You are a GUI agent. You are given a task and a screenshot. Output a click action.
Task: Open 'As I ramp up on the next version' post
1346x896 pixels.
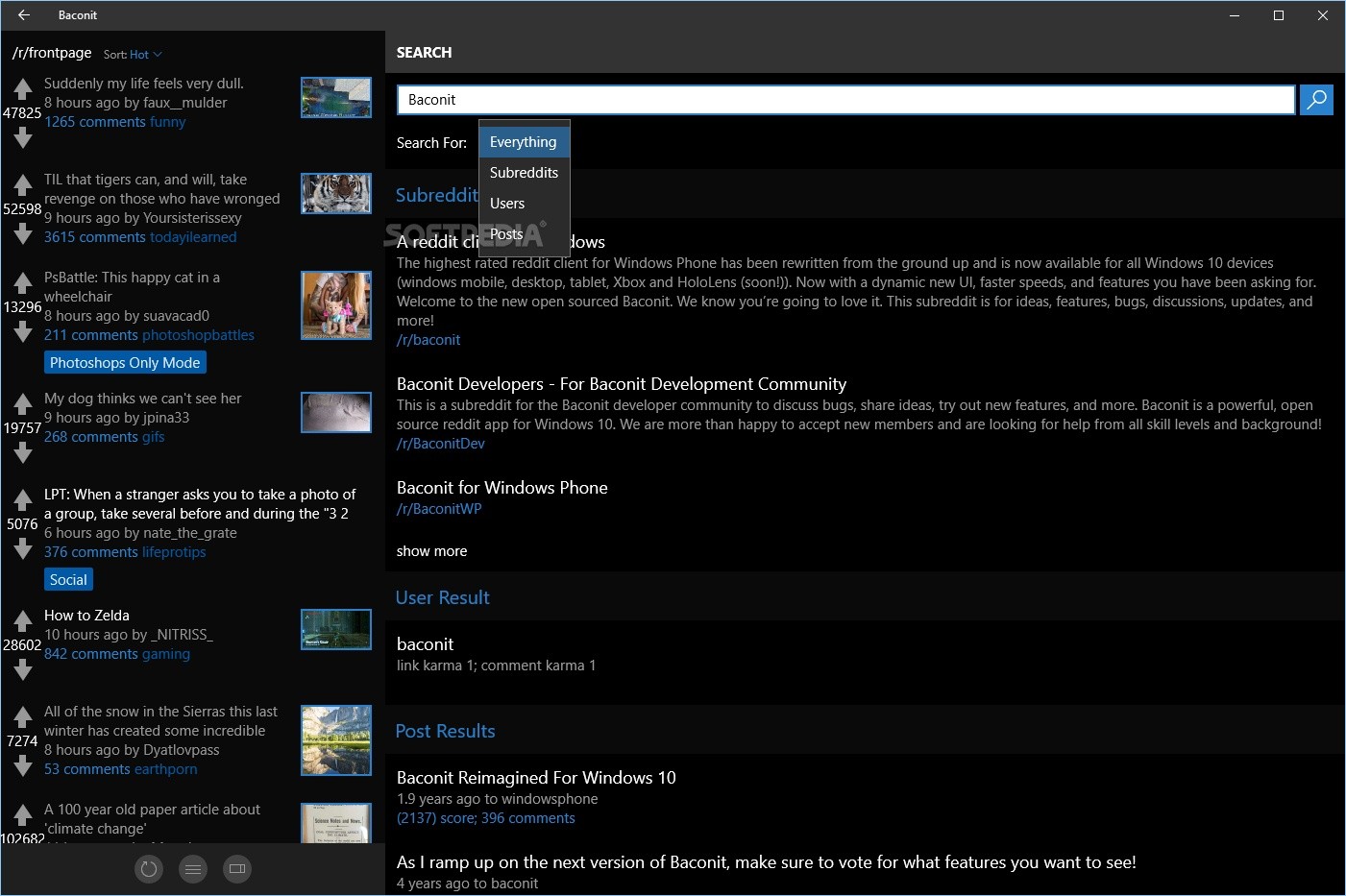[x=767, y=862]
